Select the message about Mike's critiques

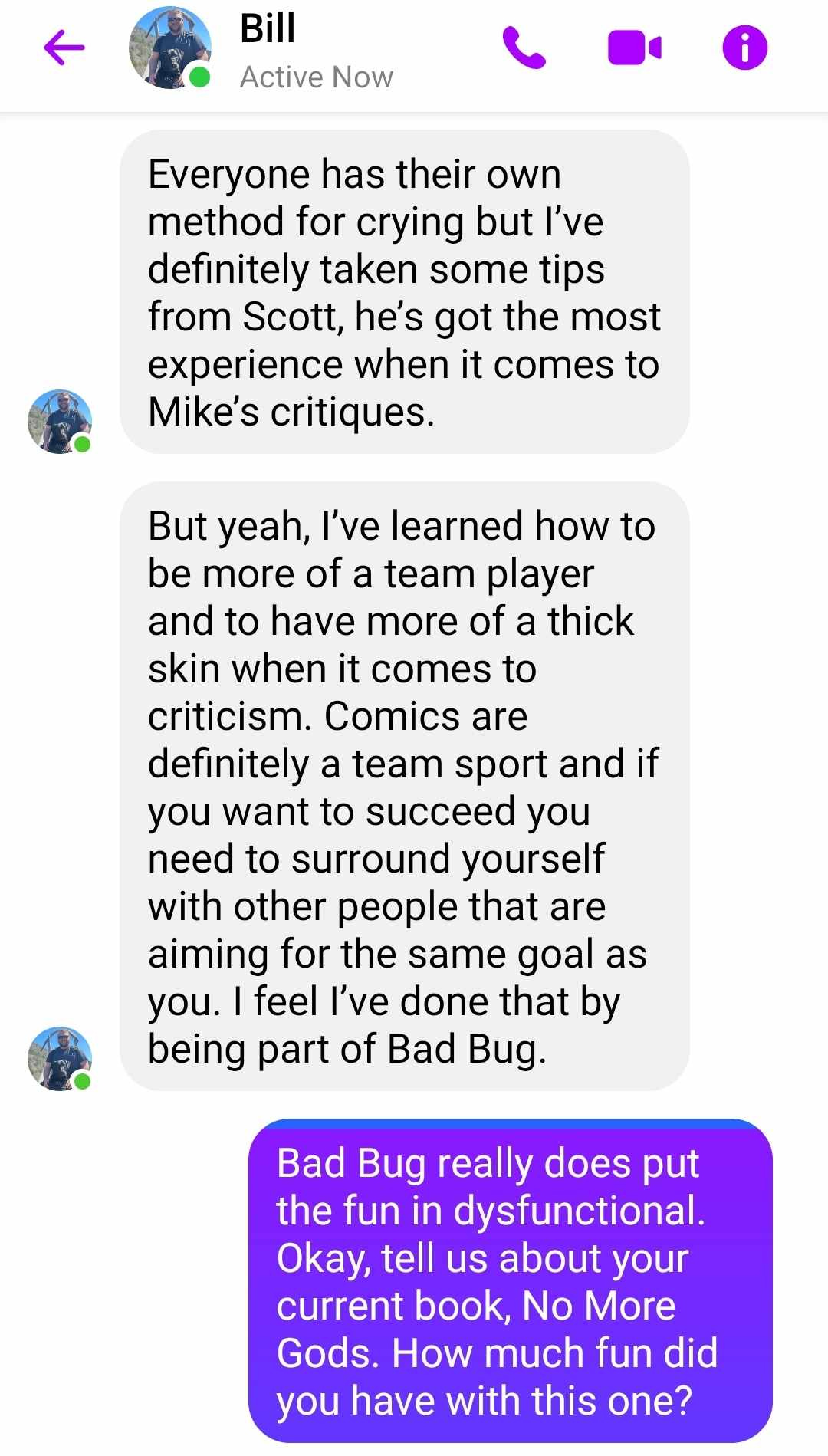[x=405, y=292]
